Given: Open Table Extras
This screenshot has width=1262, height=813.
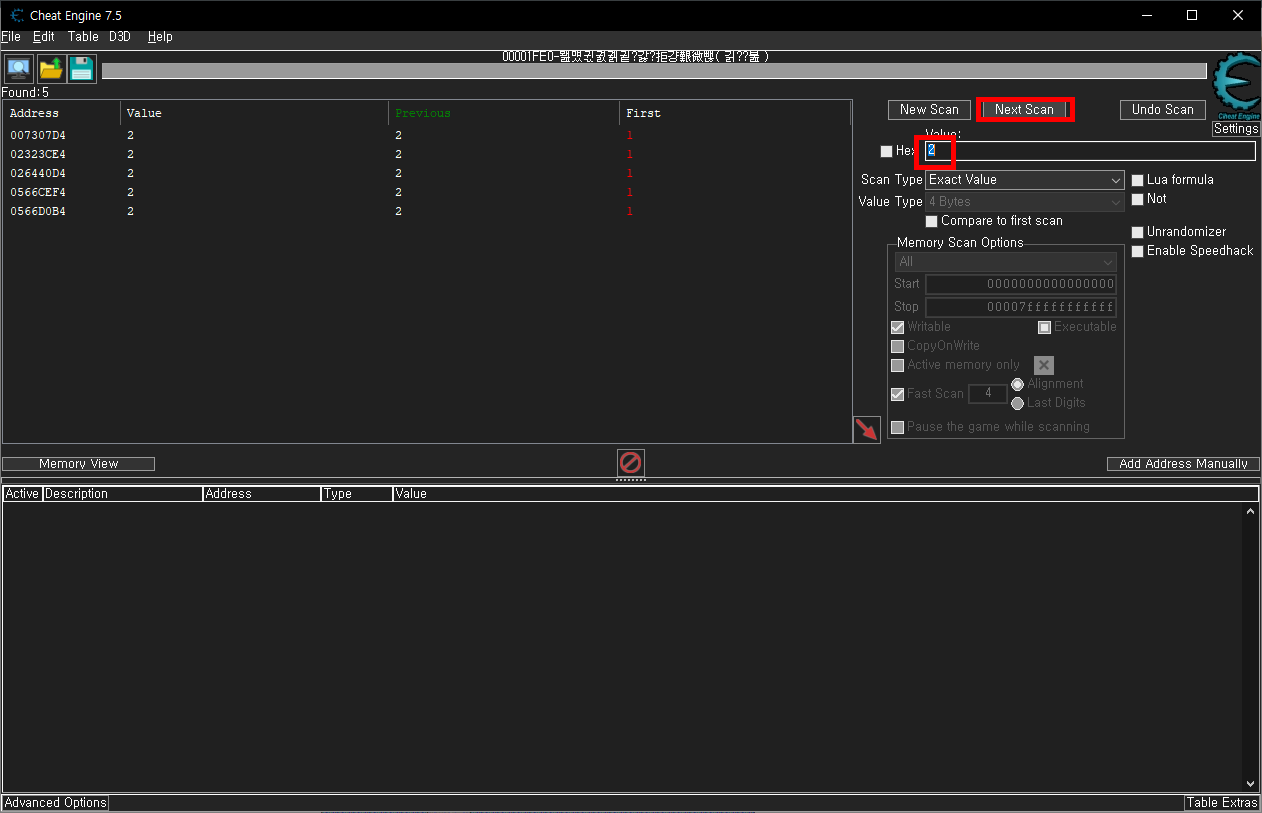Looking at the screenshot, I should [x=1222, y=803].
